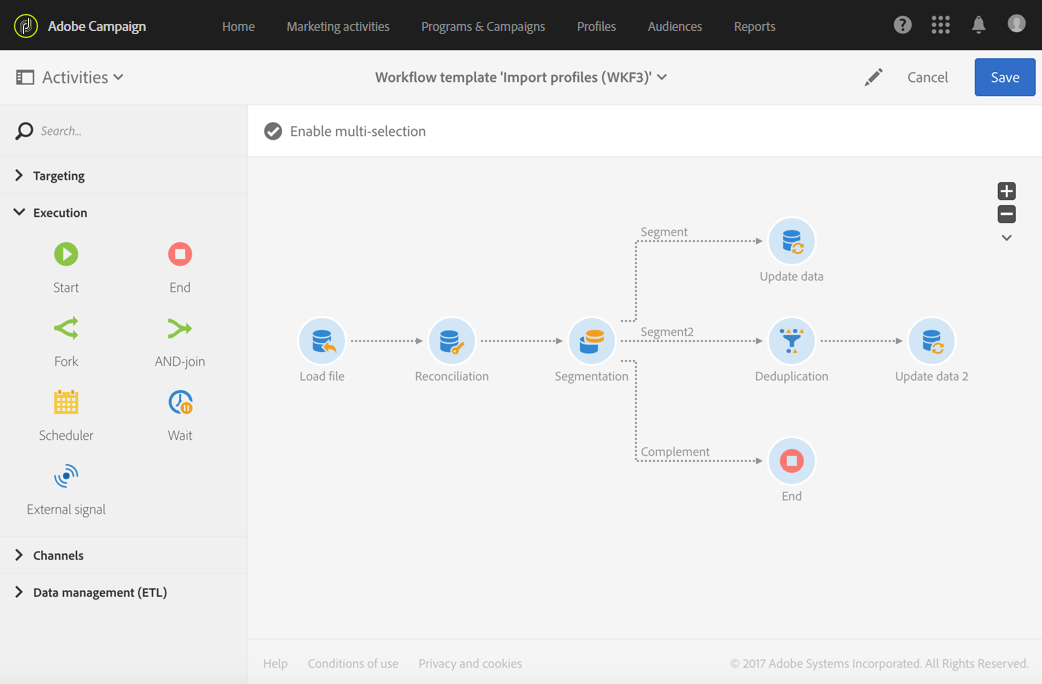Navigate to Marketing activities

(x=338, y=27)
